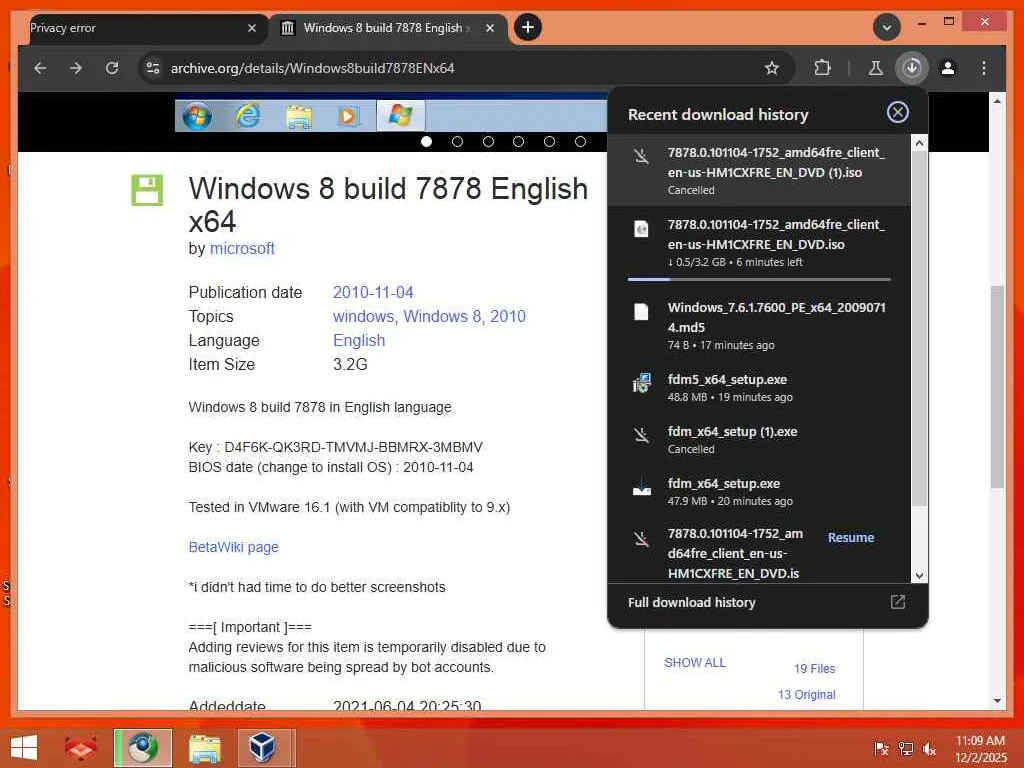1024x768 pixels.
Task: Click the cancelled icon for DVD (1).iso
Action: coord(641,155)
